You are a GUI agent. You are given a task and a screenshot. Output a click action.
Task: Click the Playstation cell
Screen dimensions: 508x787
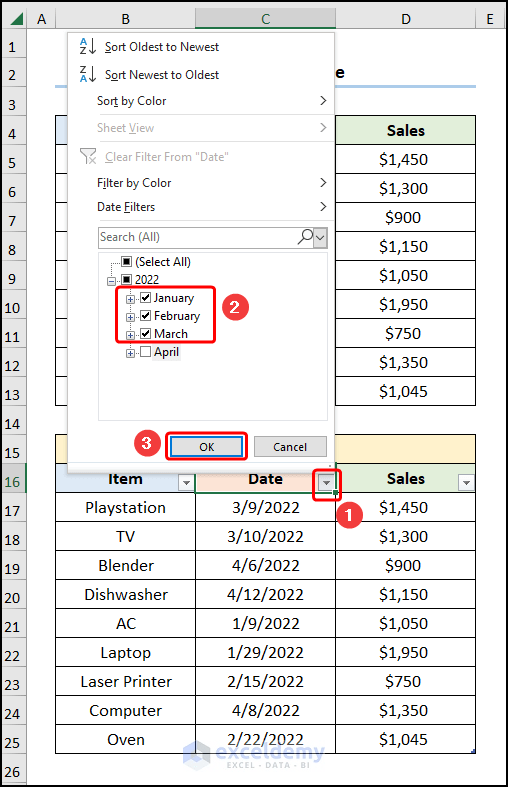click(x=125, y=507)
